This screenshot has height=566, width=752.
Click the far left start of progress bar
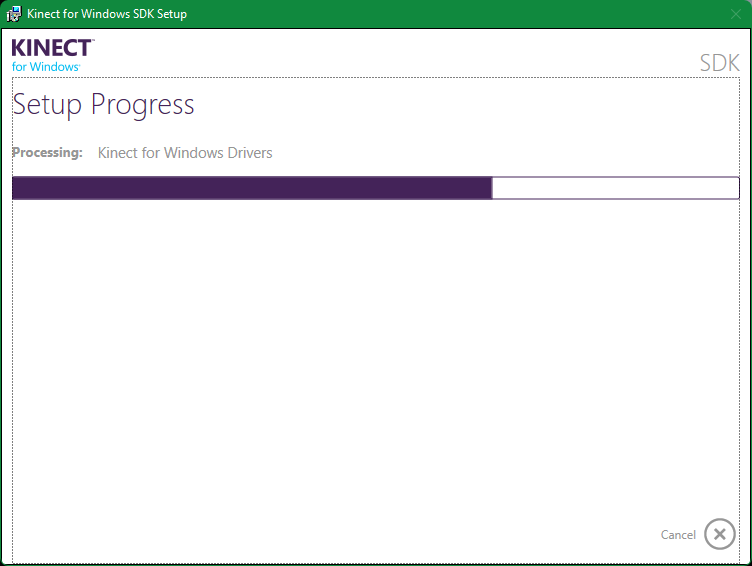point(15,188)
